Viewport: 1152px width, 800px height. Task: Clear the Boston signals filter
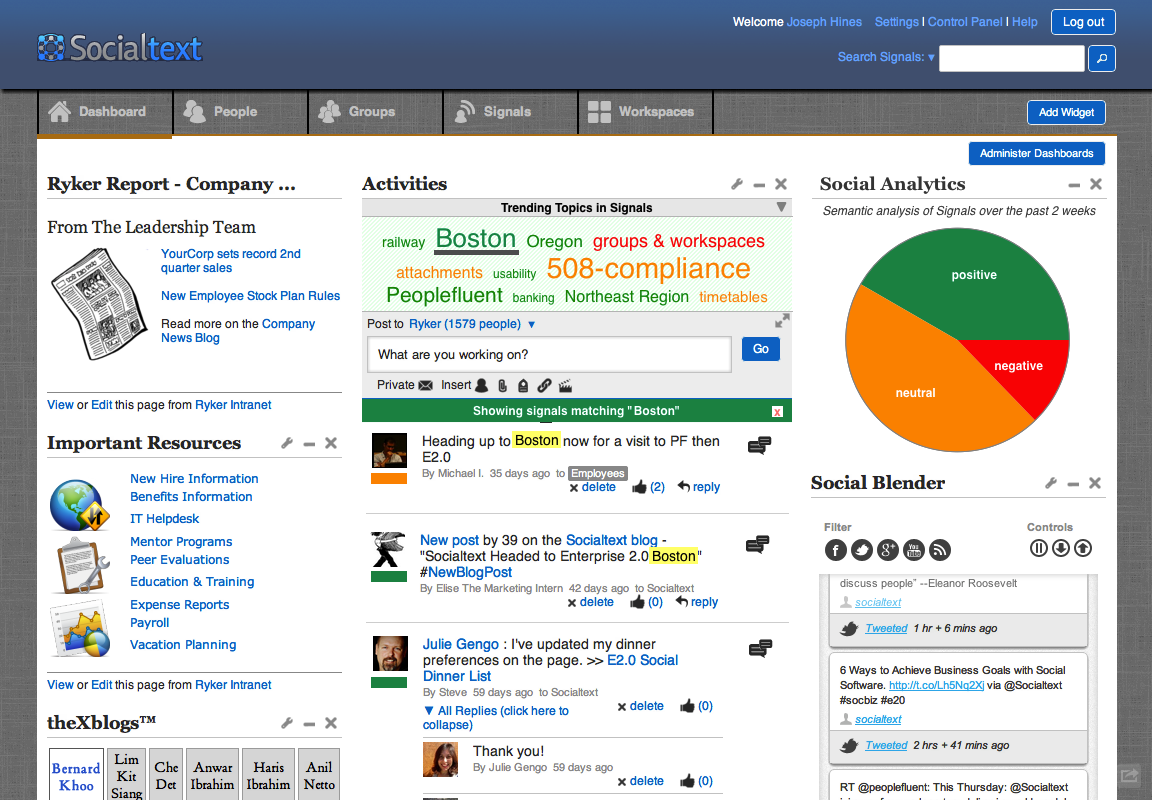pos(777,411)
